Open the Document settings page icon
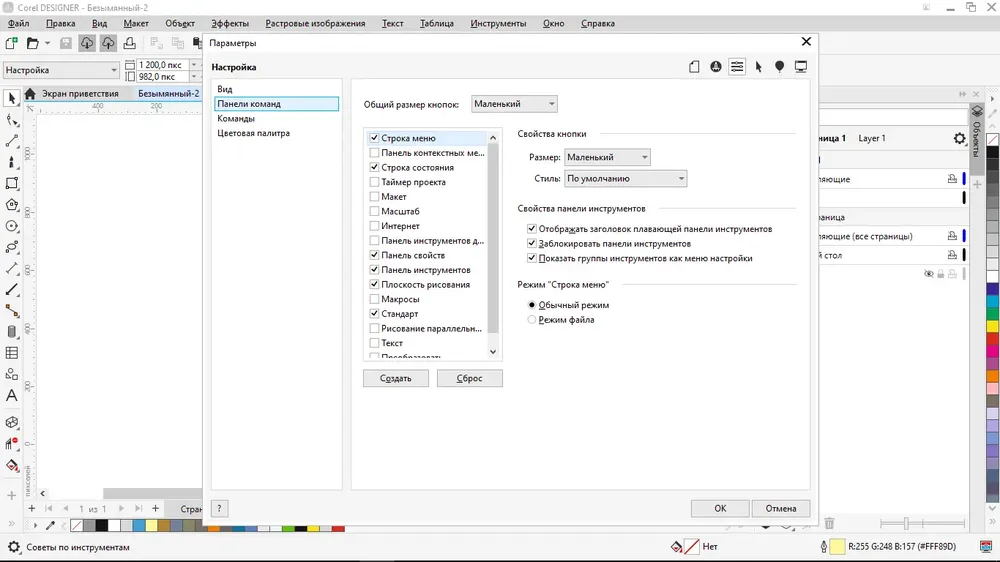The height and width of the screenshot is (562, 1000). [x=694, y=66]
